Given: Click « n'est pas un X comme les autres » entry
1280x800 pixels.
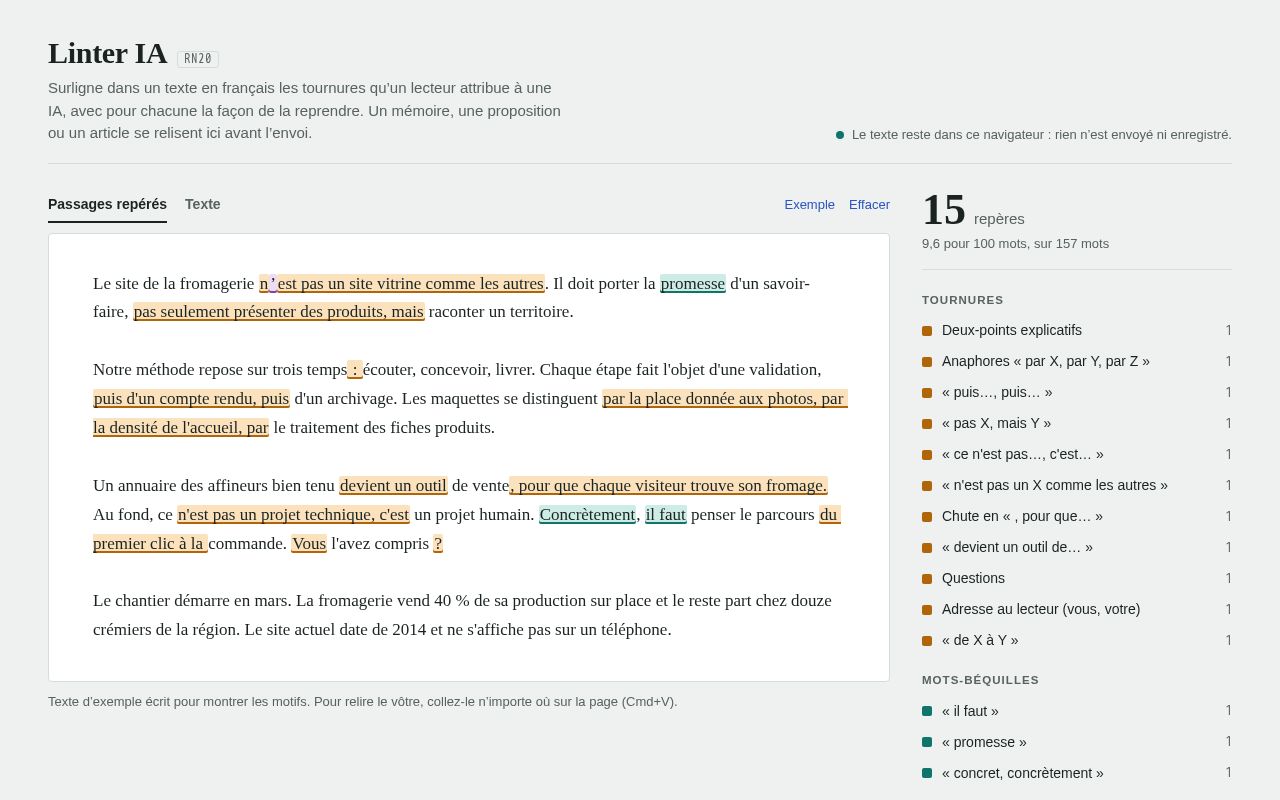Looking at the screenshot, I should point(1077,486).
